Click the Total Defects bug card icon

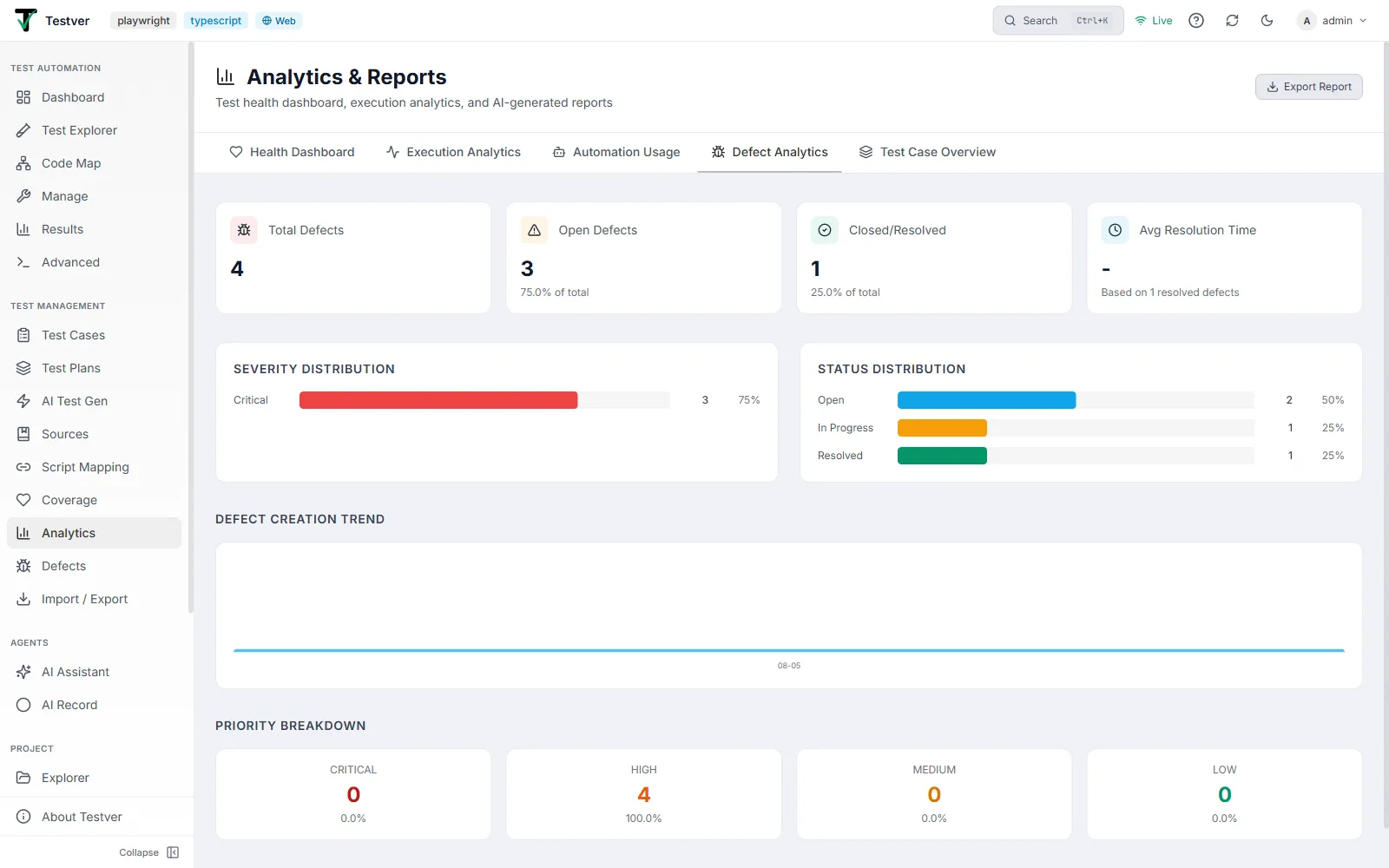point(244,230)
